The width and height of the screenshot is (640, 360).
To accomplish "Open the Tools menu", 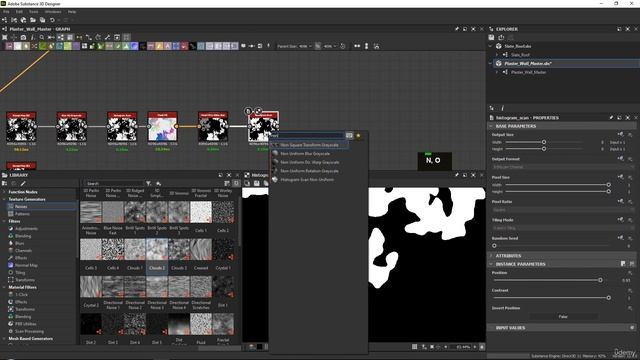I will (x=33, y=12).
